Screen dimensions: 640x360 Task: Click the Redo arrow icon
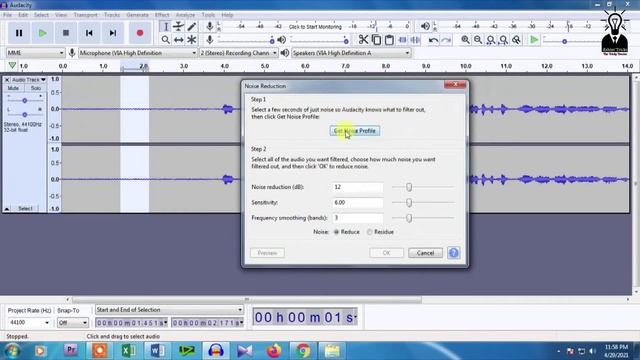coord(446,40)
